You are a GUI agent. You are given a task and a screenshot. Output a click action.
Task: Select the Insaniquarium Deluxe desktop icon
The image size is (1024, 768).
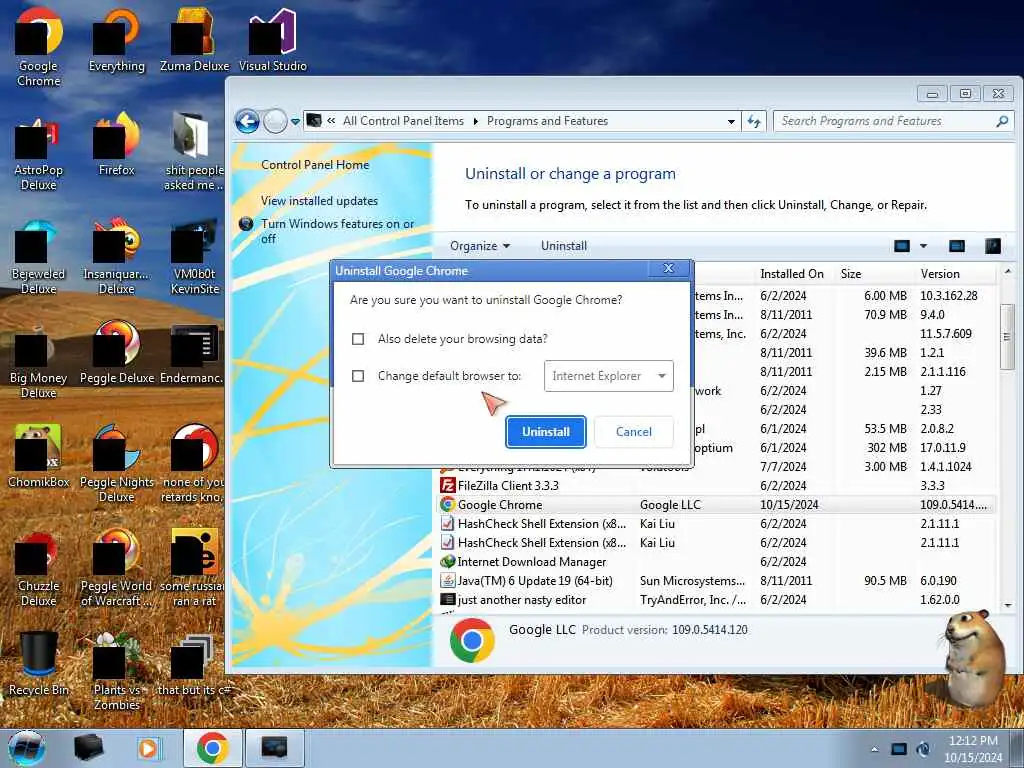117,257
